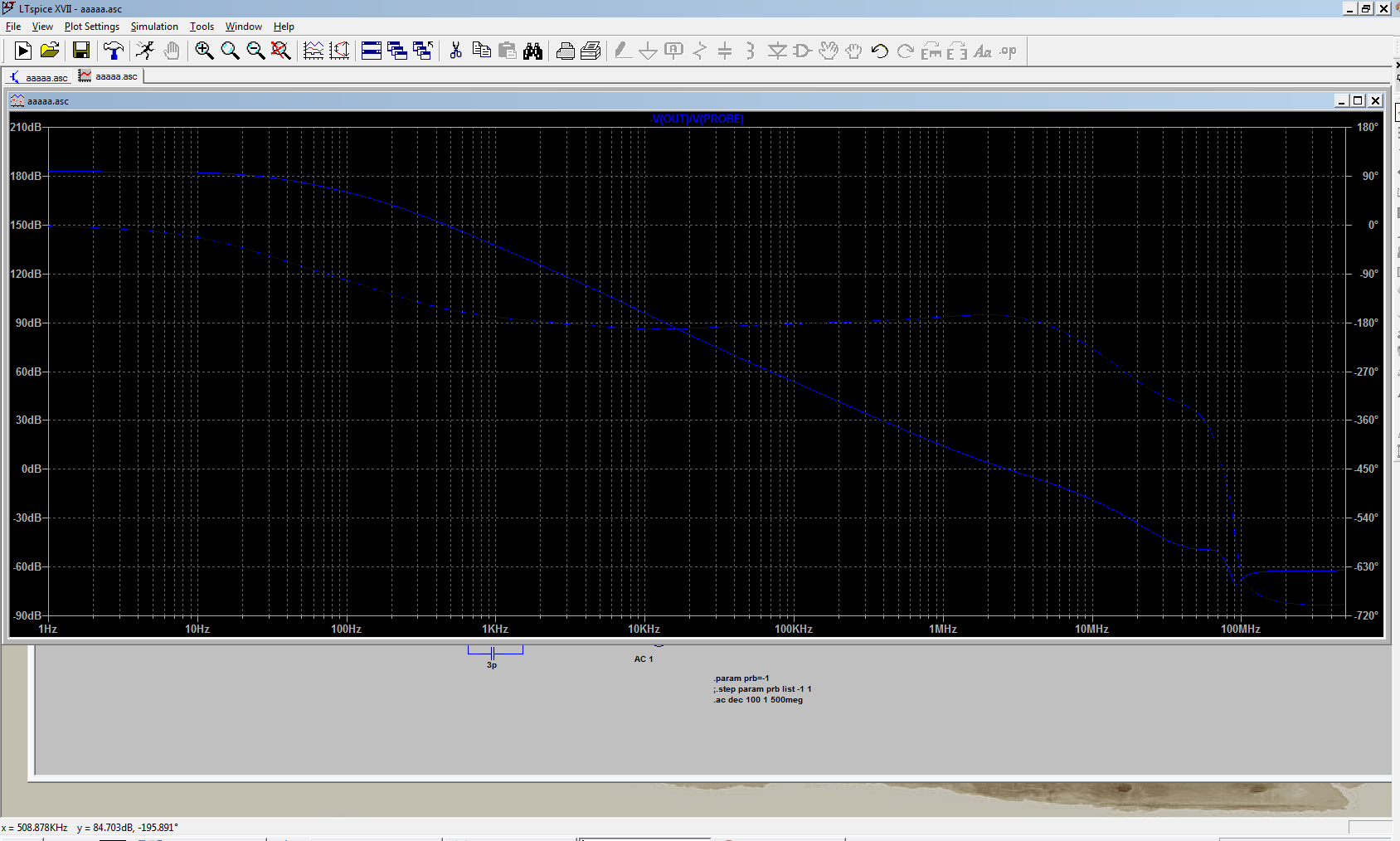Click the Drag hand icon

[854, 51]
